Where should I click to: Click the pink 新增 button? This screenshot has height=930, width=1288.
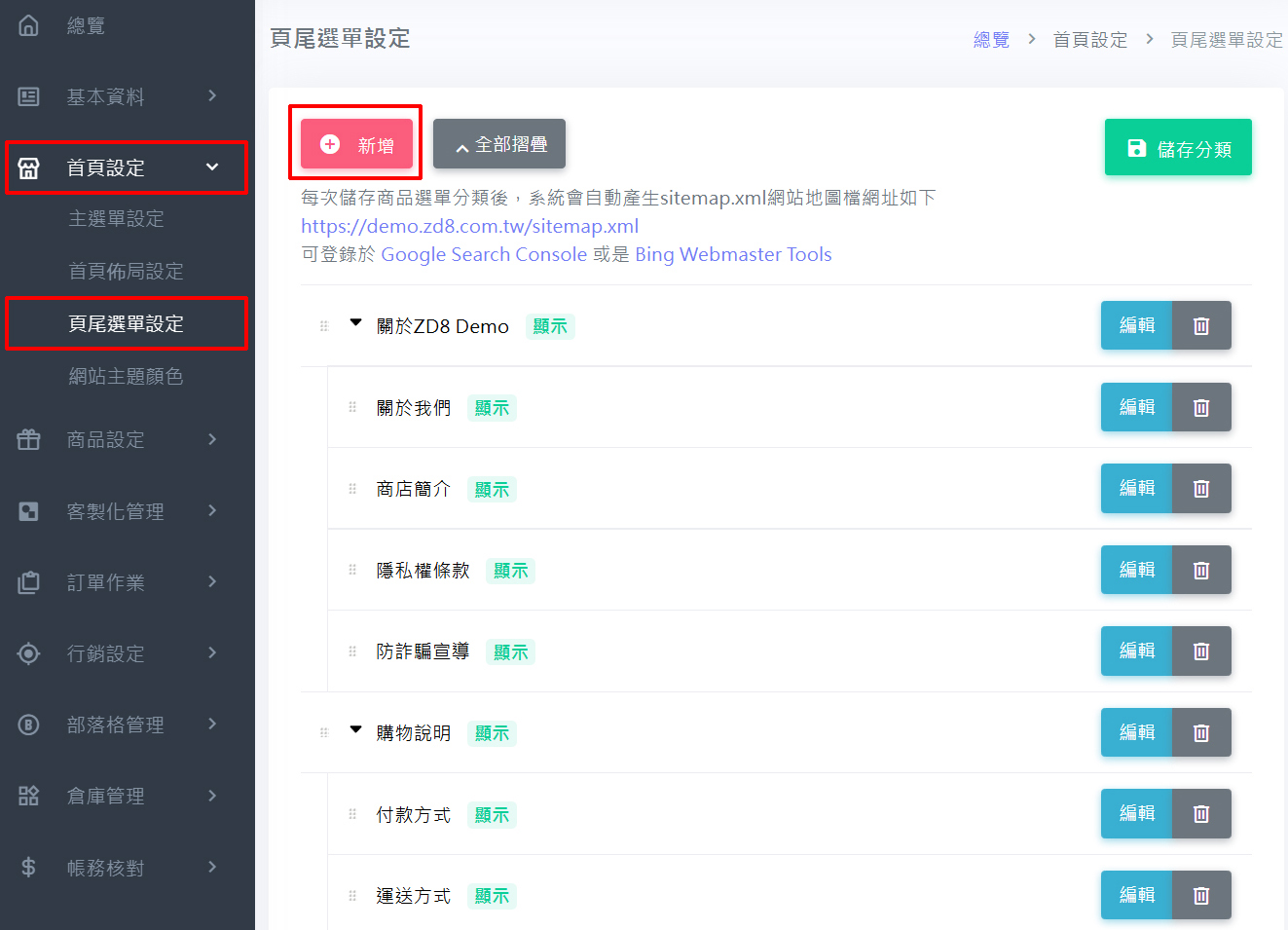tap(356, 144)
